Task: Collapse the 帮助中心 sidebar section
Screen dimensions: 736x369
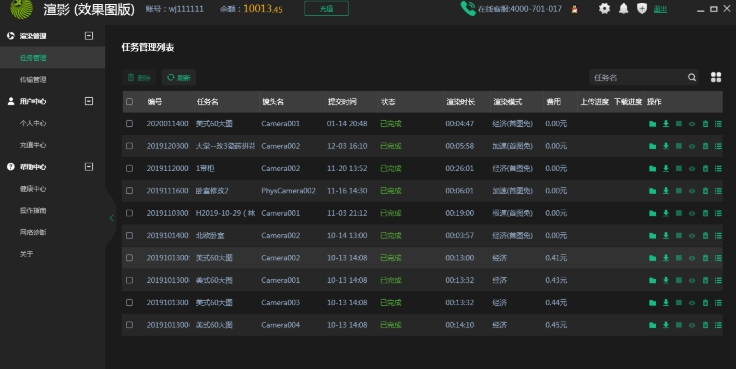Action: (89, 167)
